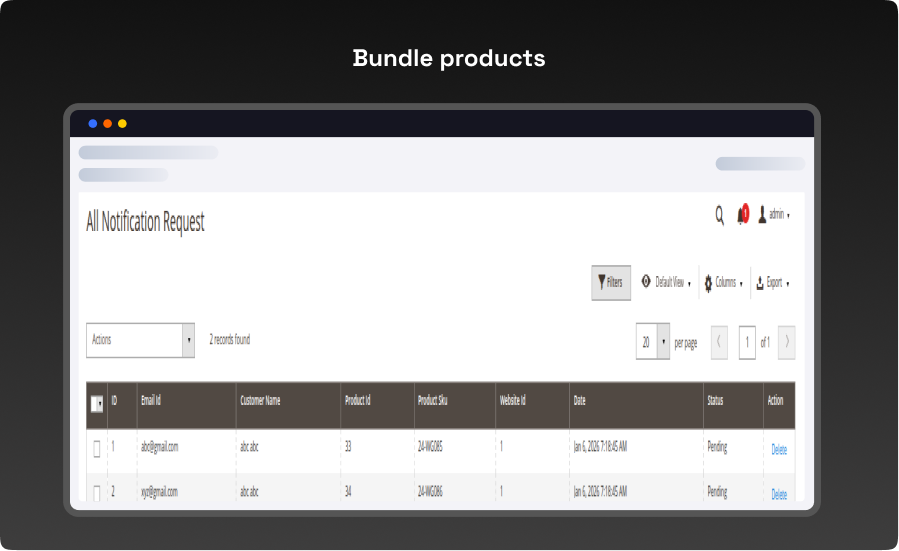Click the search magnifier icon
The image size is (899, 551).
(x=719, y=215)
